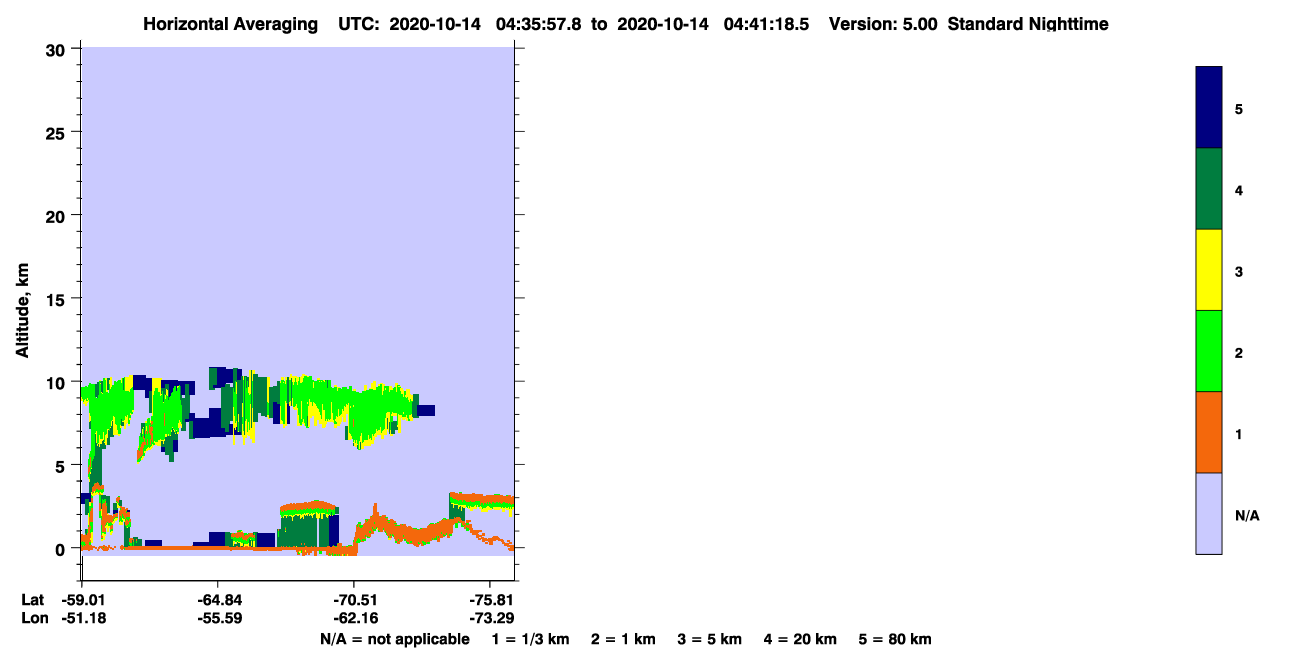The height and width of the screenshot is (667, 1300).
Task: Click the longitude value -51.18
Action: [x=82, y=618]
